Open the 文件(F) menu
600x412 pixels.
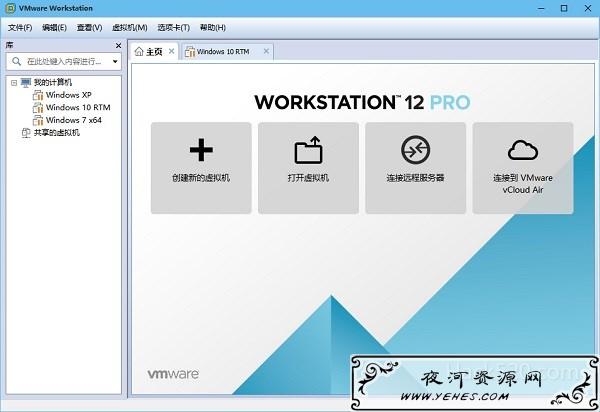coord(20,28)
